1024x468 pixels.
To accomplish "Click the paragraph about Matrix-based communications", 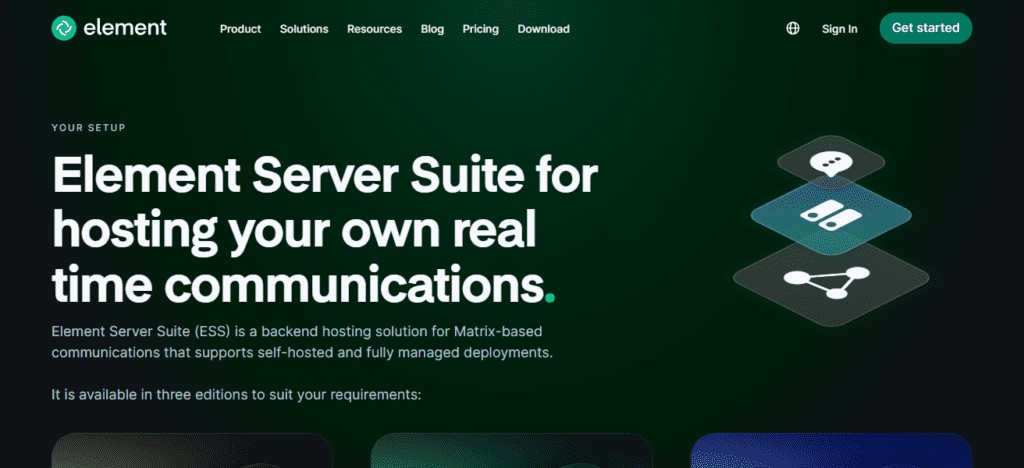I will [302, 343].
